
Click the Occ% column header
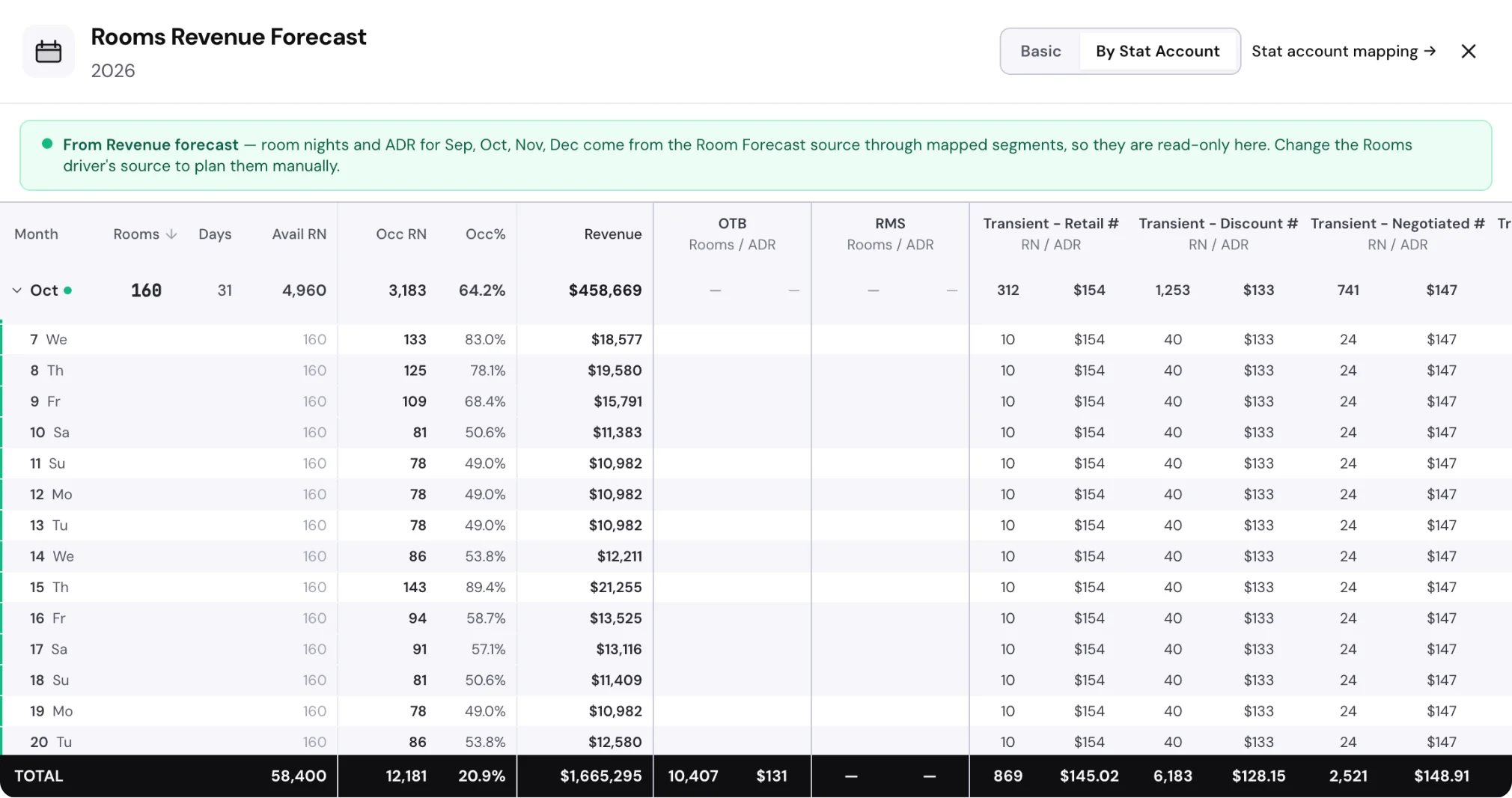pos(485,234)
